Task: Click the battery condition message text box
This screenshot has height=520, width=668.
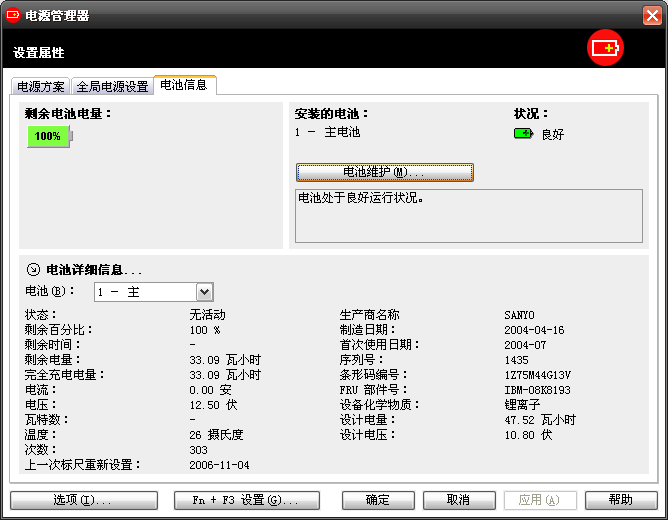Action: tap(468, 215)
